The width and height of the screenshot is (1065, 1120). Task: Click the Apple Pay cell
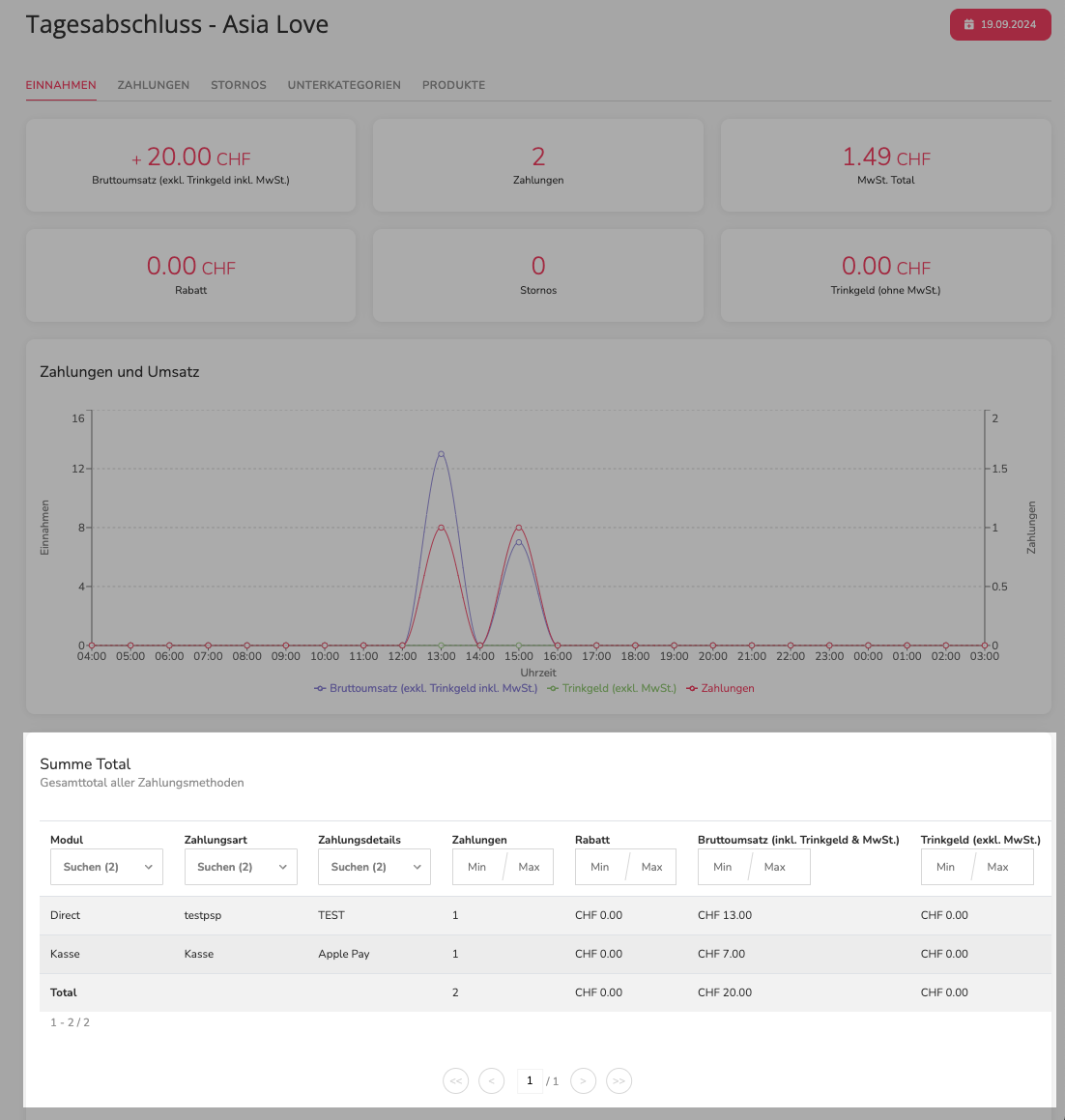point(344,954)
